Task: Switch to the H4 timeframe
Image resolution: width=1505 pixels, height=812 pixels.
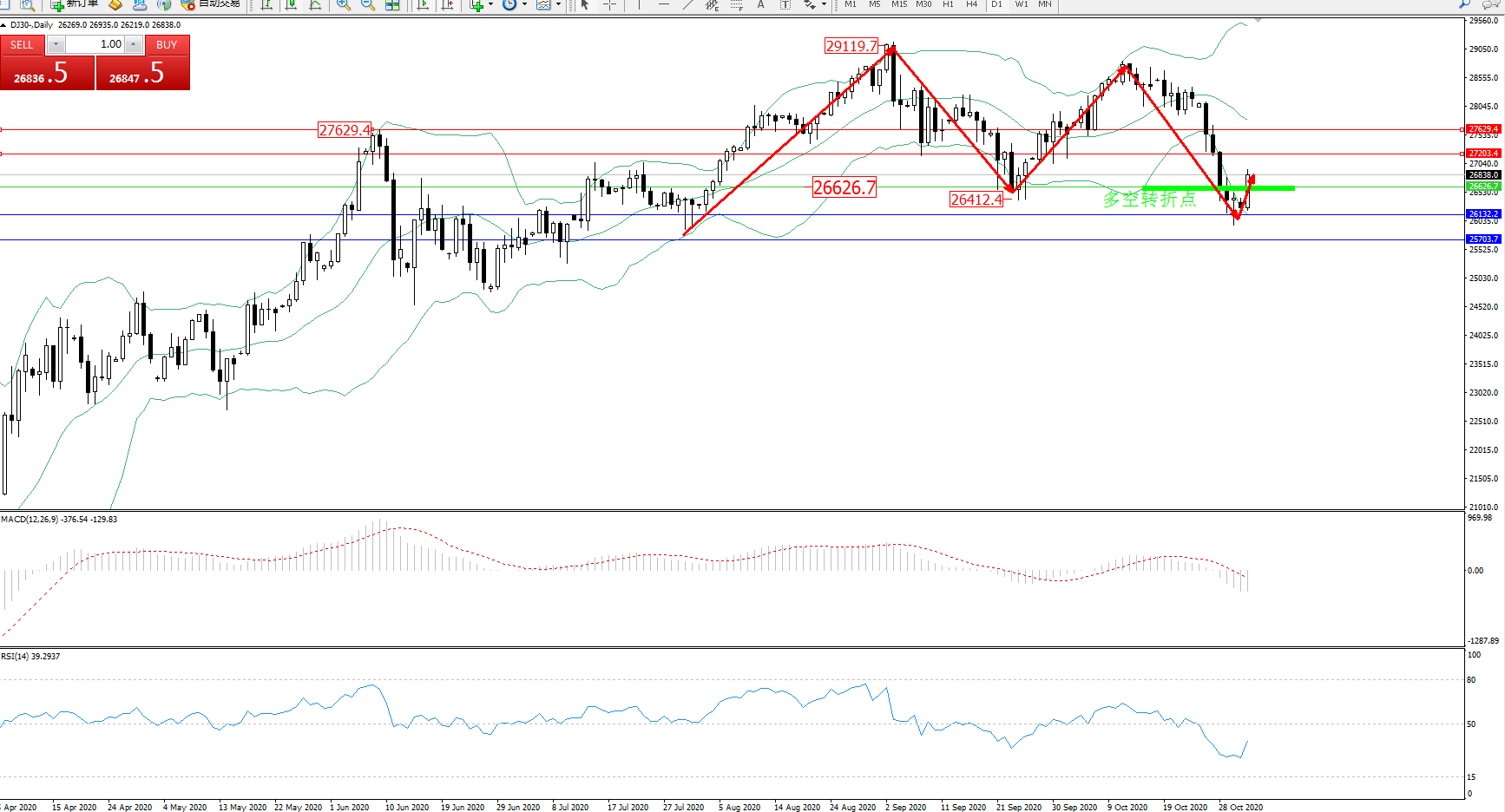Action: (x=971, y=4)
